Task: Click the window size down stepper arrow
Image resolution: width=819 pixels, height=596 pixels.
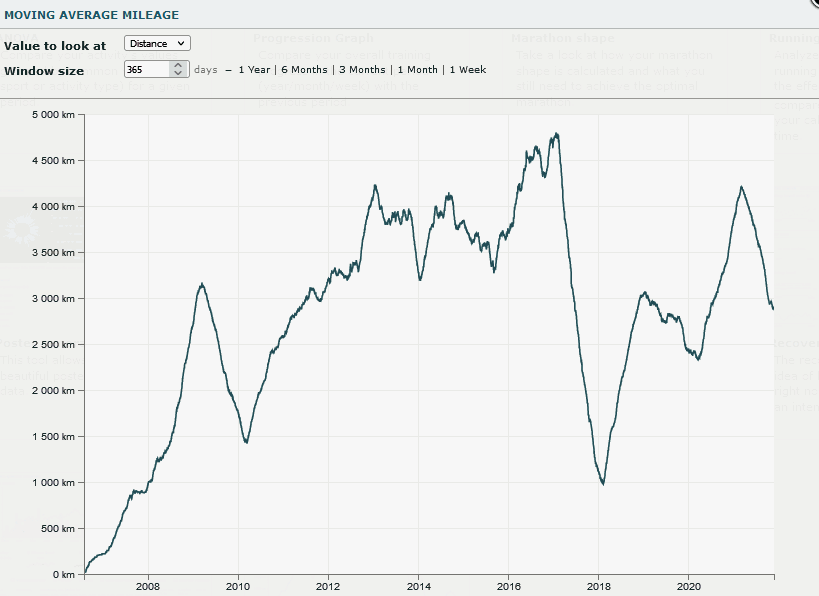Action: (176, 74)
